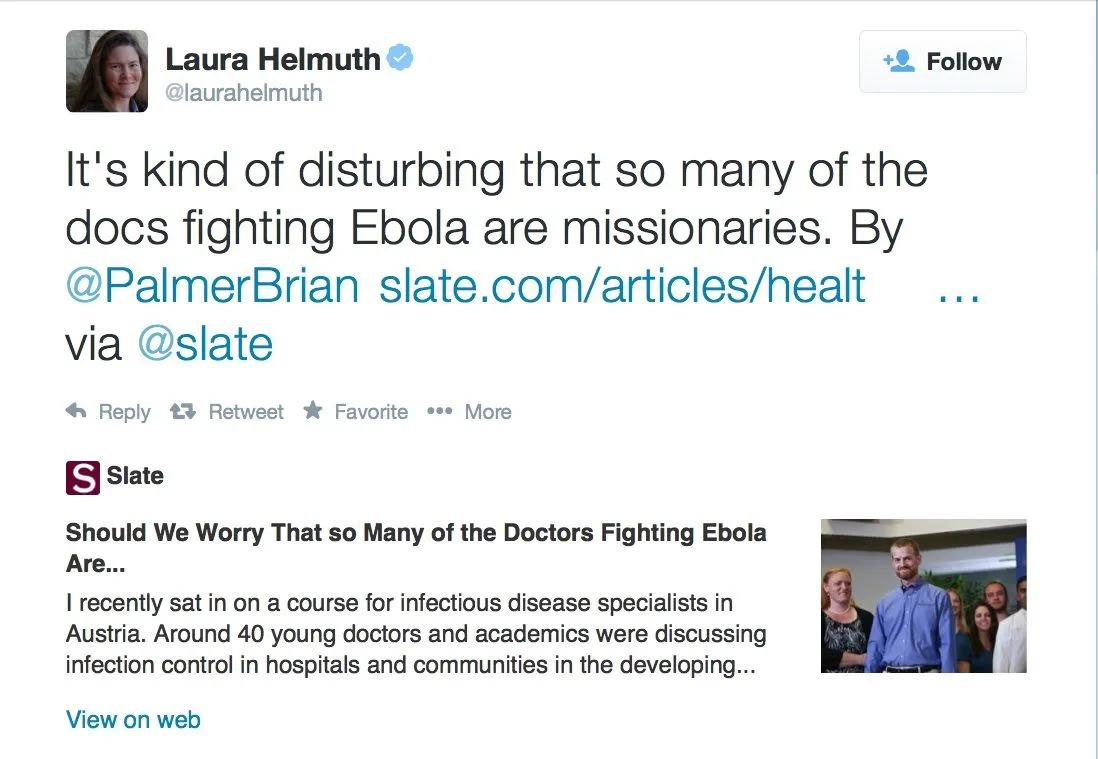Open the Laura Helmuth display name link

(x=272, y=59)
